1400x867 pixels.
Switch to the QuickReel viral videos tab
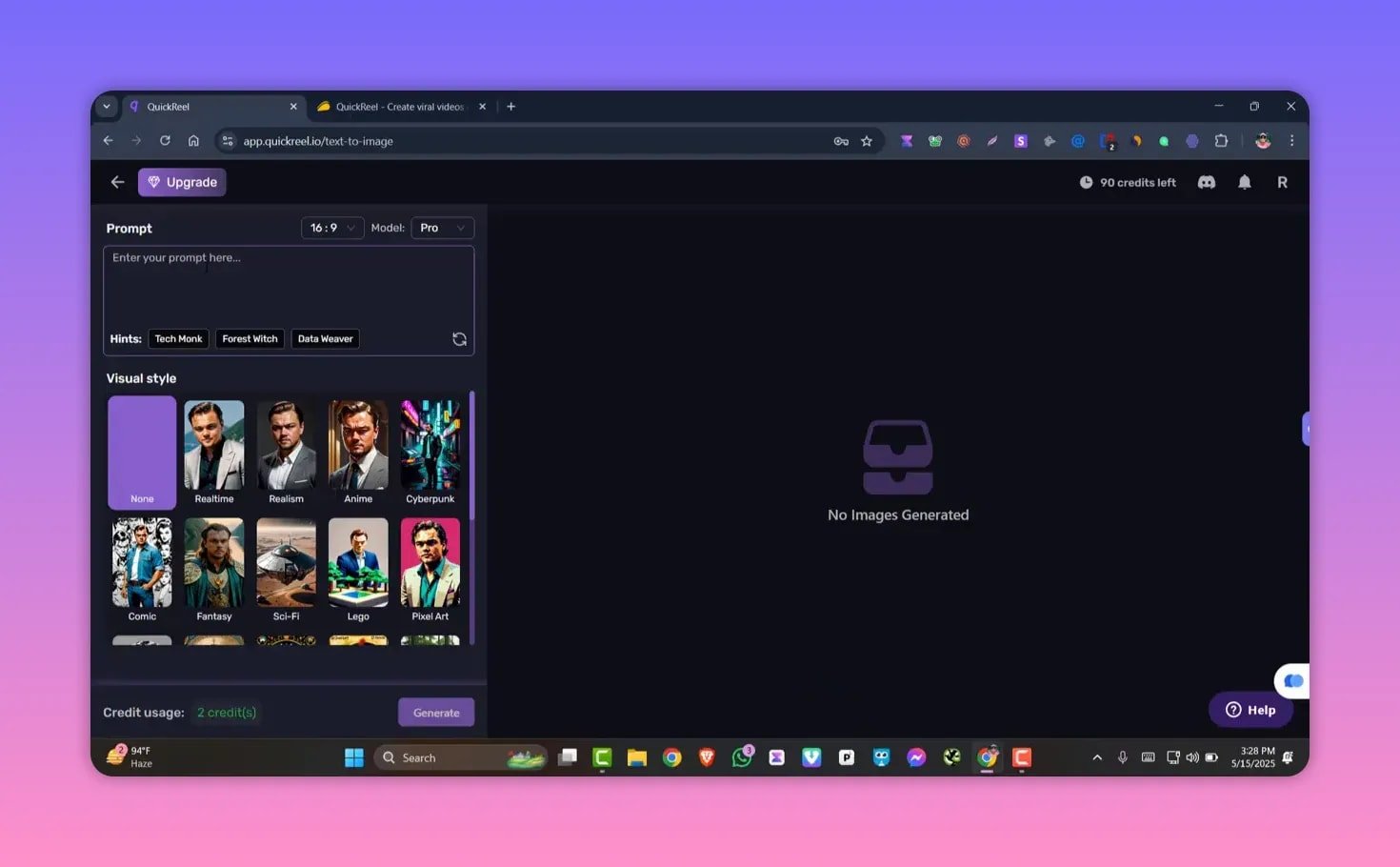[x=399, y=107]
